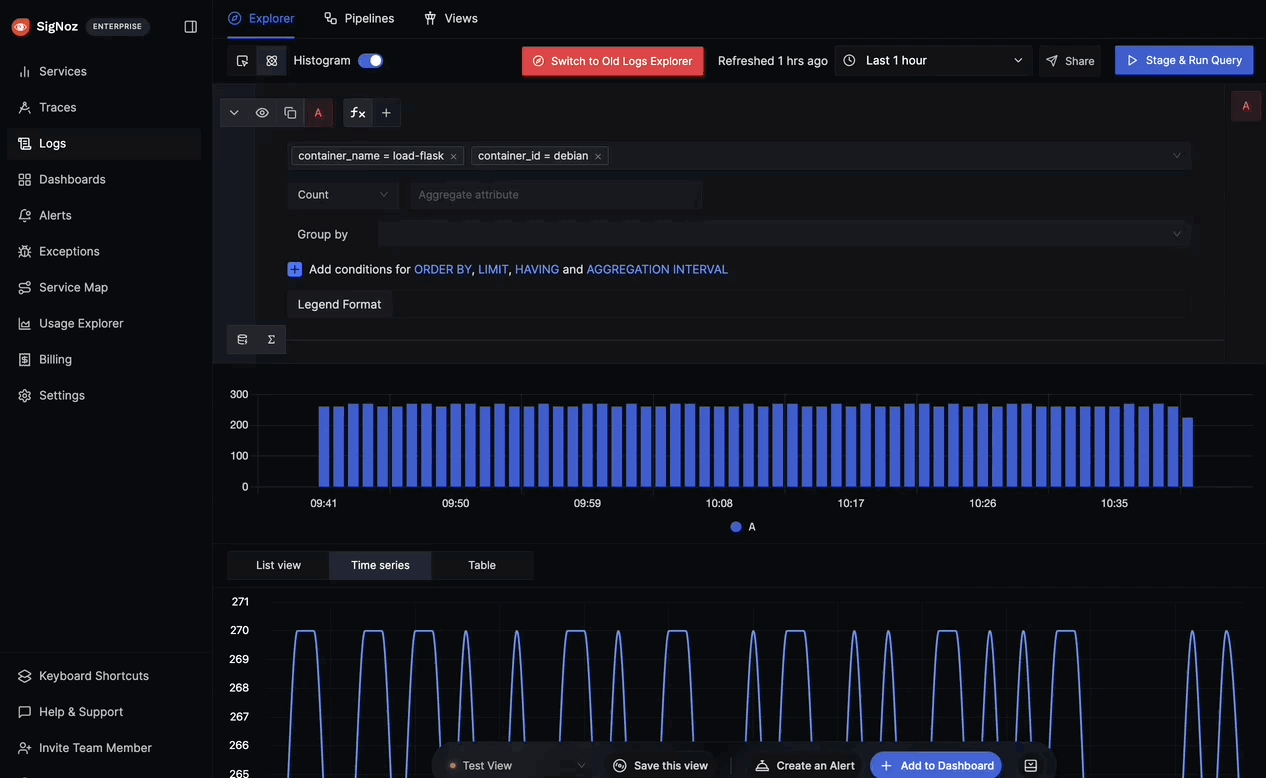Toggle the Histogram switch off

(x=370, y=61)
